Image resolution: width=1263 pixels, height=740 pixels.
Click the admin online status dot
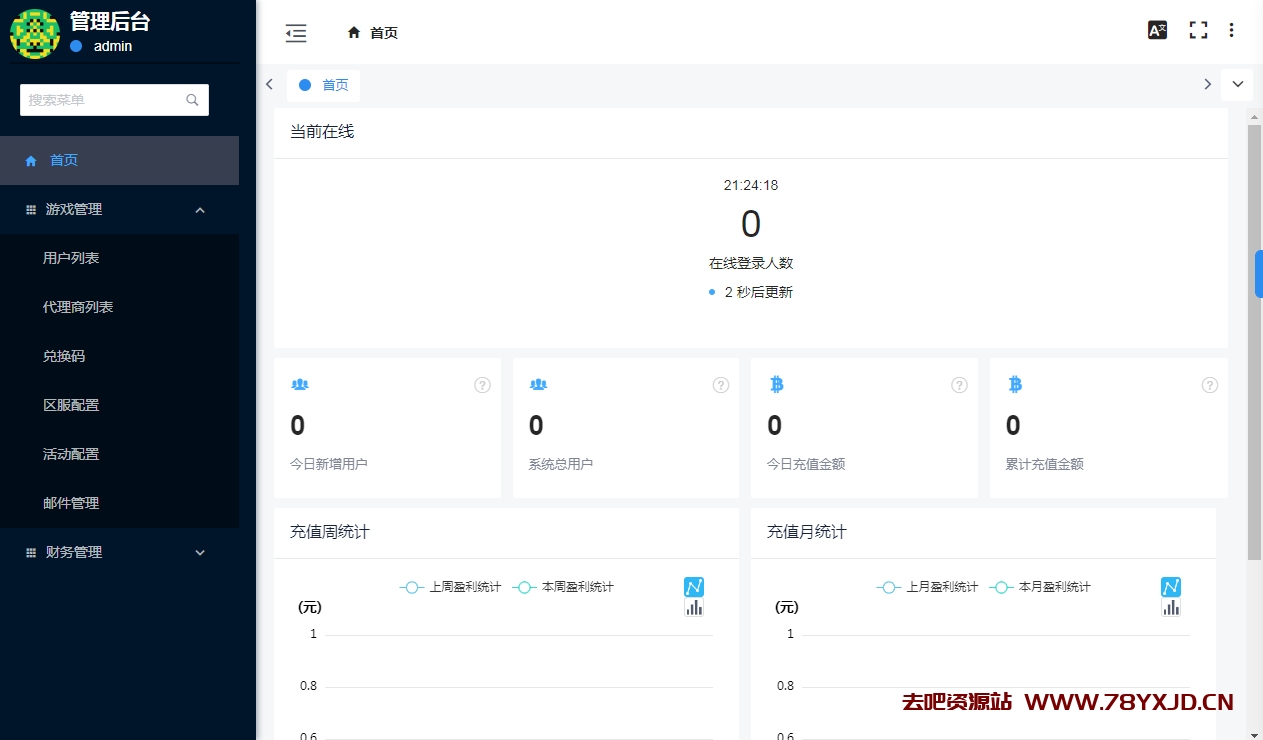click(x=76, y=46)
